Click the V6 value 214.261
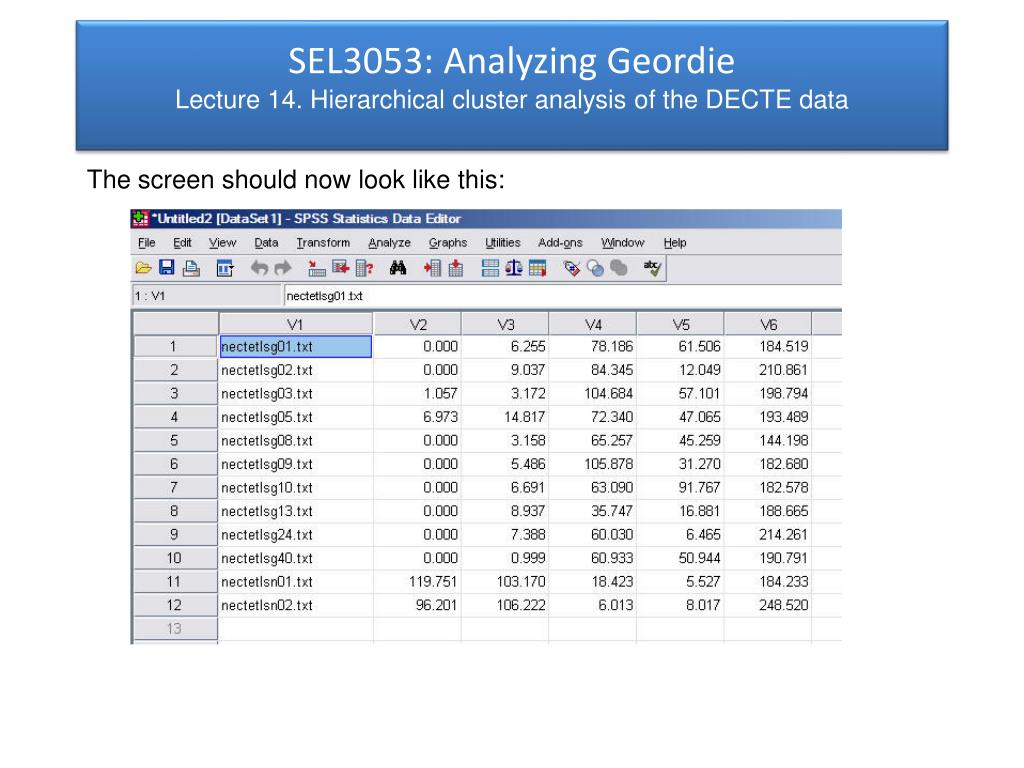 pos(767,535)
